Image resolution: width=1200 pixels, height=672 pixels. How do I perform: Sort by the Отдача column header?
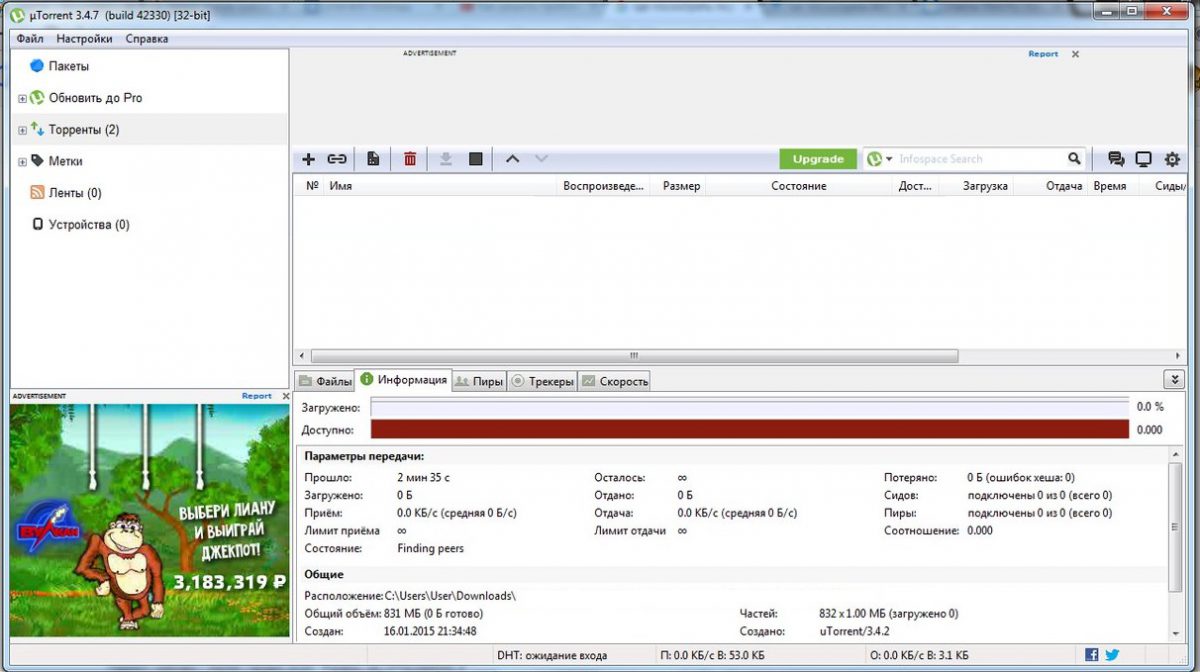(x=1050, y=186)
